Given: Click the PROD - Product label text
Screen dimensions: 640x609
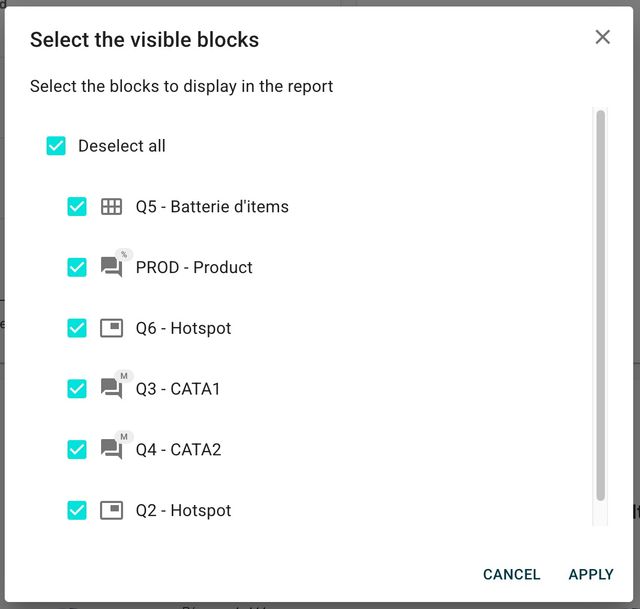Looking at the screenshot, I should [194, 268].
